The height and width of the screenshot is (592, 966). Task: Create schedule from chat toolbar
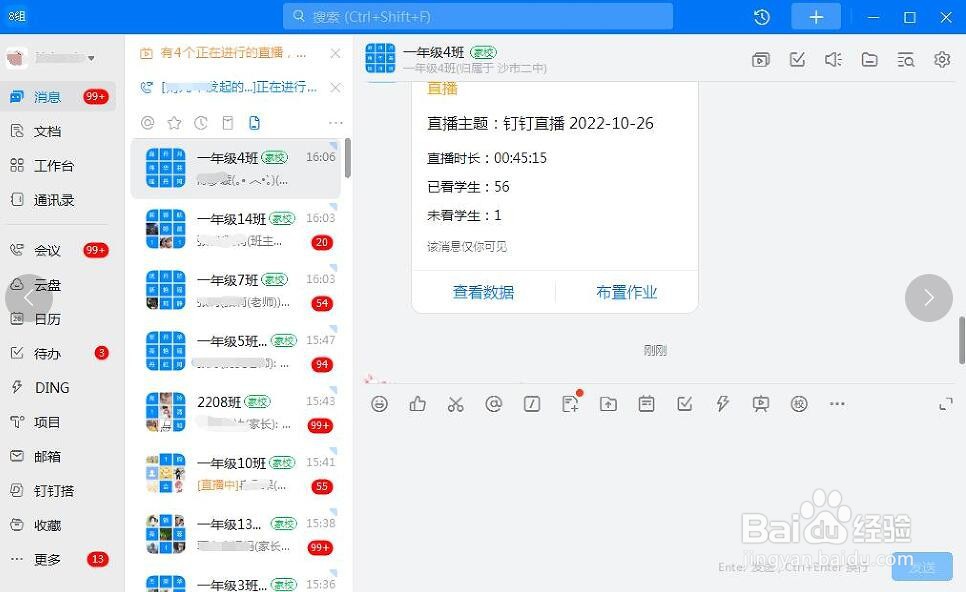(646, 404)
